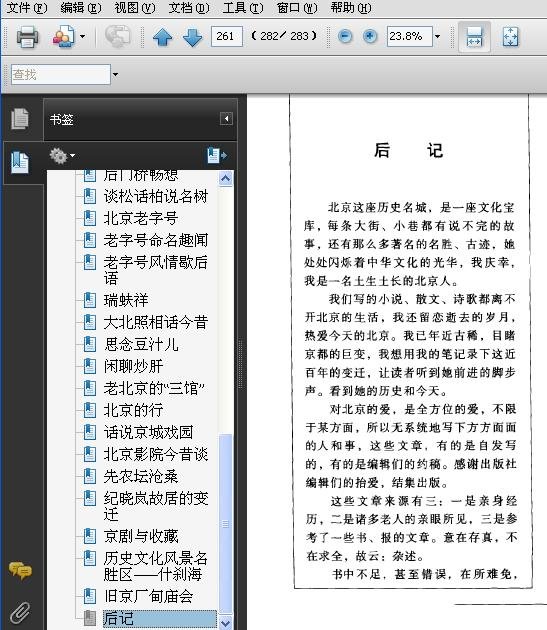The image size is (547, 630).
Task: Open the 视图(V) menu
Action: coord(135,8)
